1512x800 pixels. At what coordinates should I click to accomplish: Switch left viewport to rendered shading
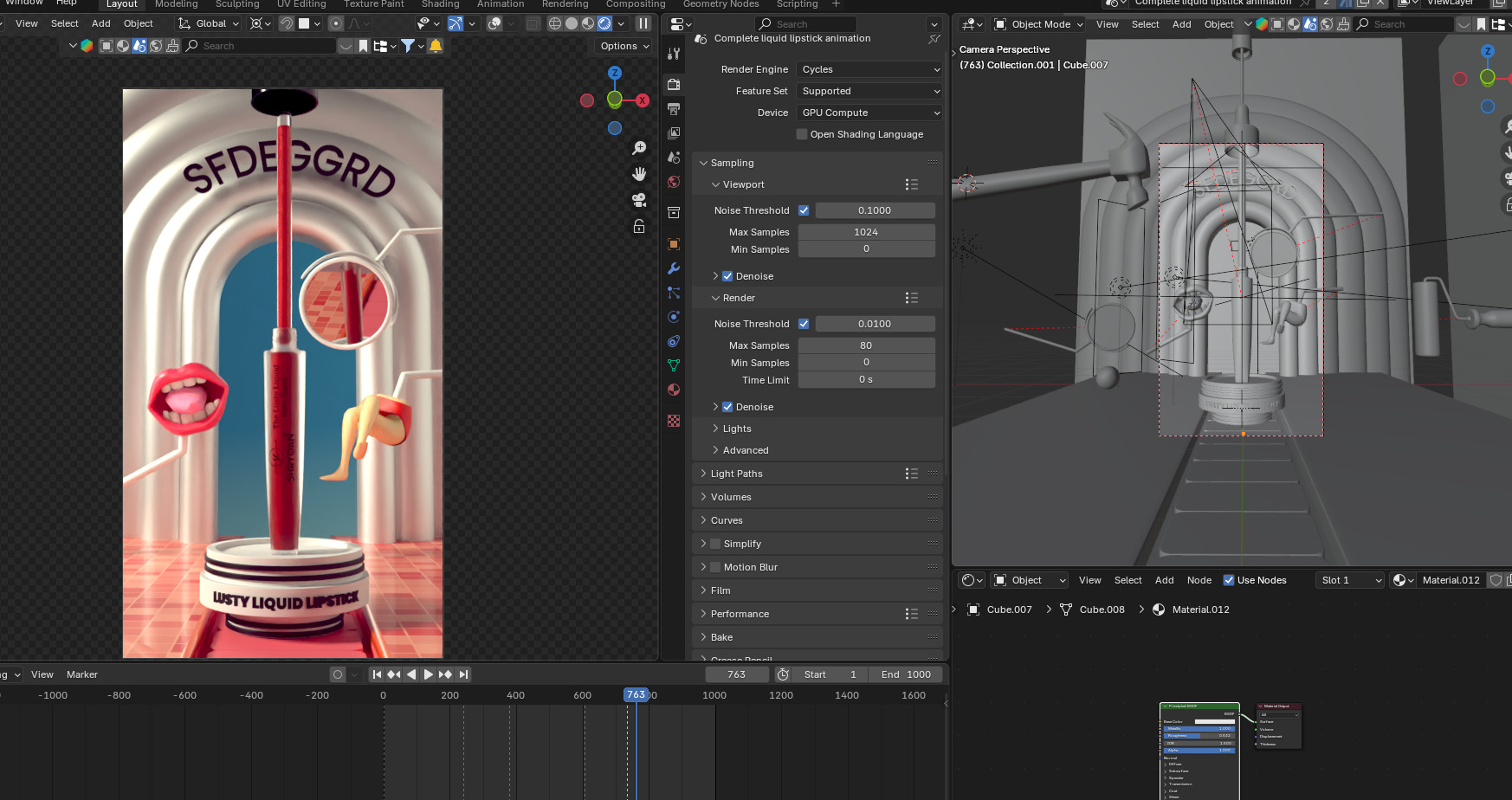[x=604, y=23]
